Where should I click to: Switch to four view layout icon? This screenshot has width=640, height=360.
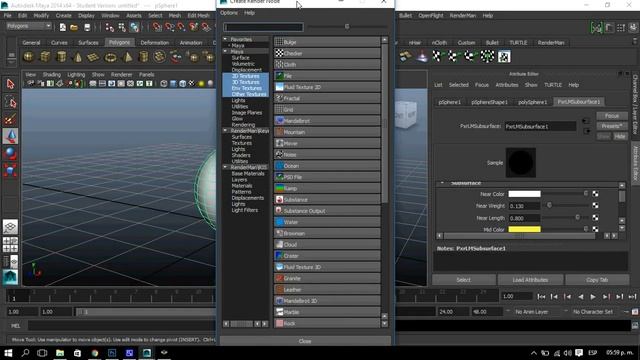(x=10, y=244)
